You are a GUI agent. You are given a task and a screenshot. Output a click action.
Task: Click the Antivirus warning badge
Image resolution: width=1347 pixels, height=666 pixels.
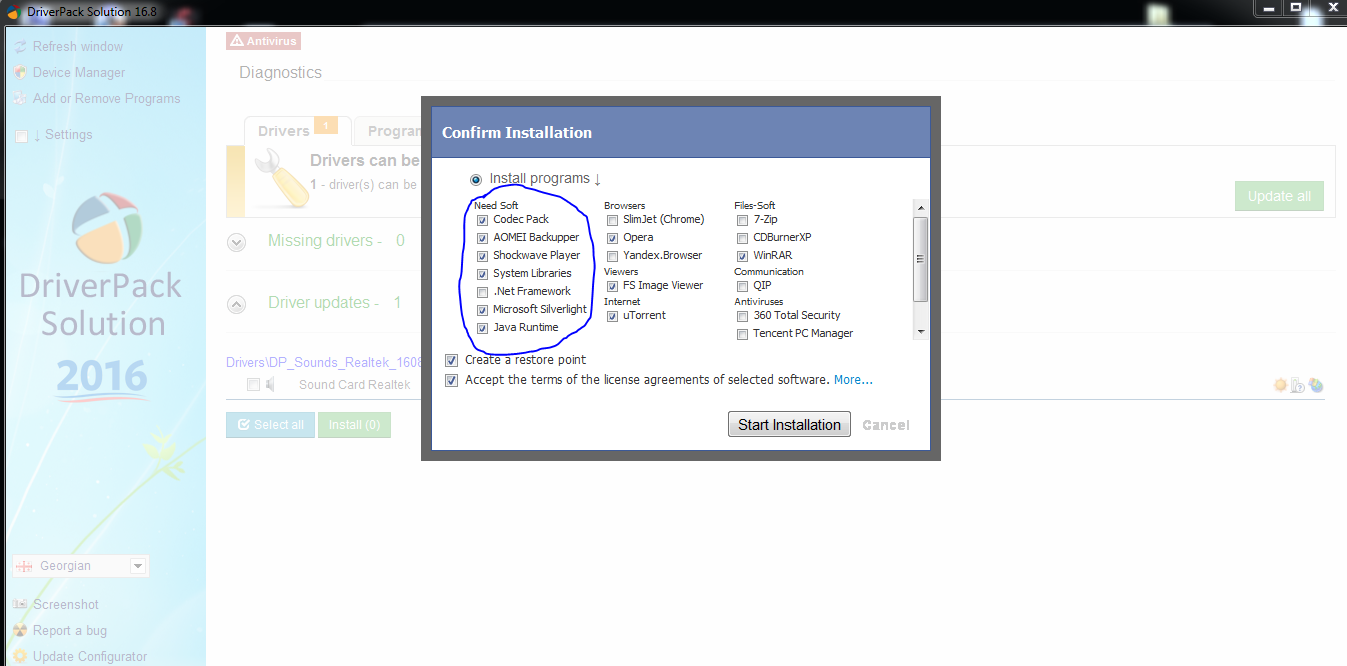point(263,41)
